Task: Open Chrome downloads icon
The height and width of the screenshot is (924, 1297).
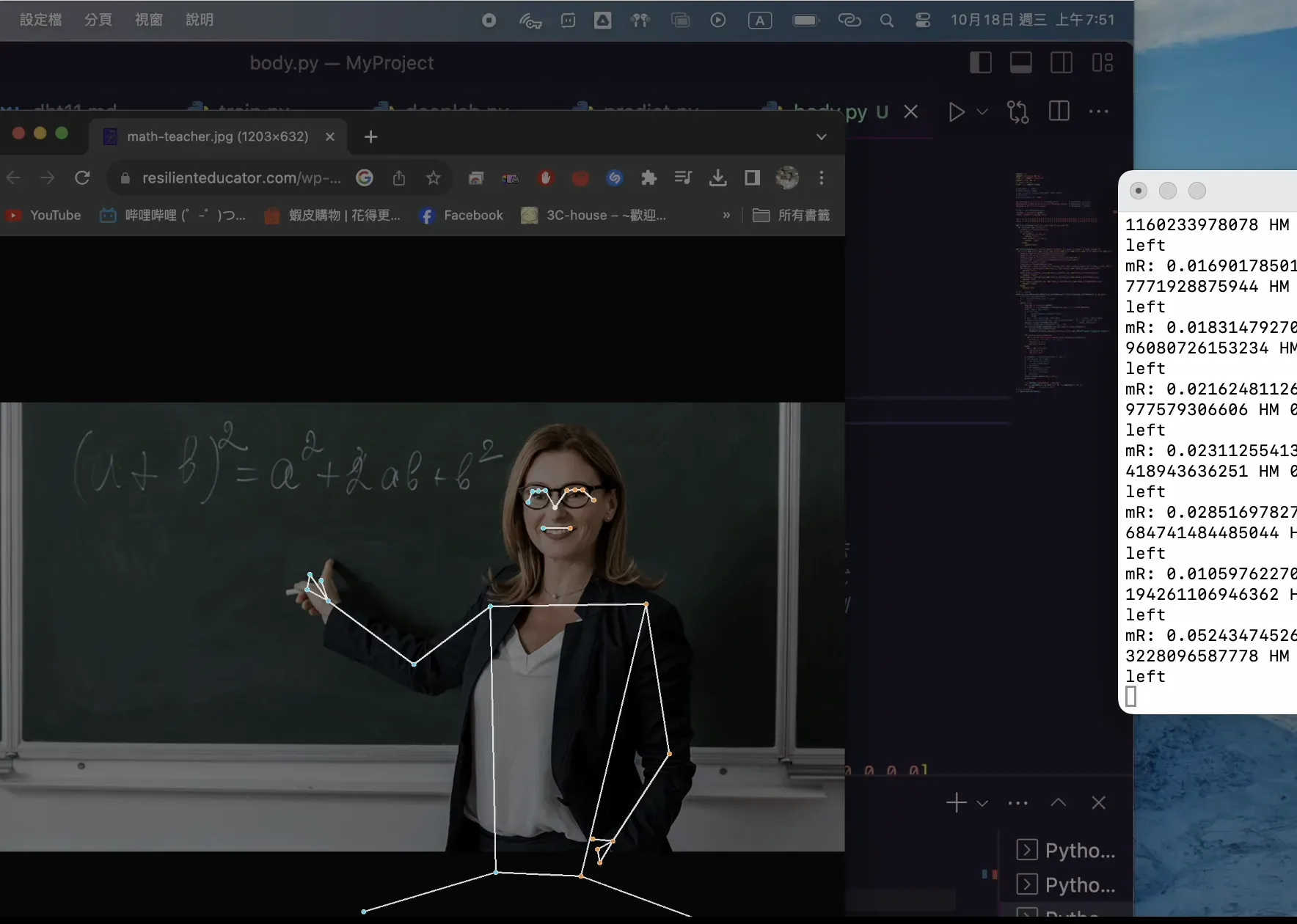Action: point(718,177)
